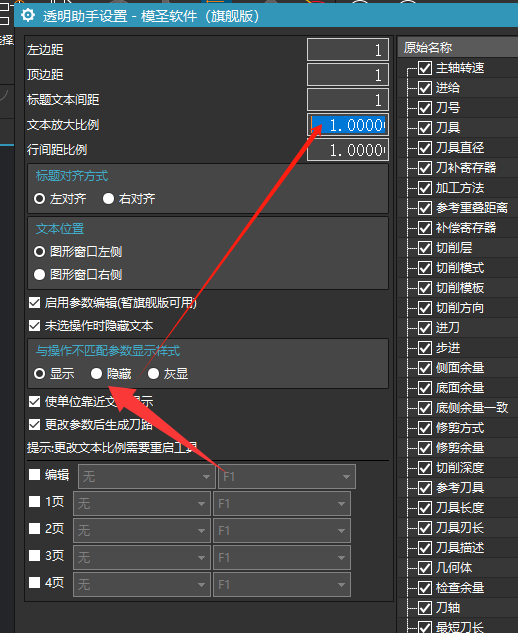
Task: Choose 图形窗口左侧 text position
Action: [x=40, y=252]
